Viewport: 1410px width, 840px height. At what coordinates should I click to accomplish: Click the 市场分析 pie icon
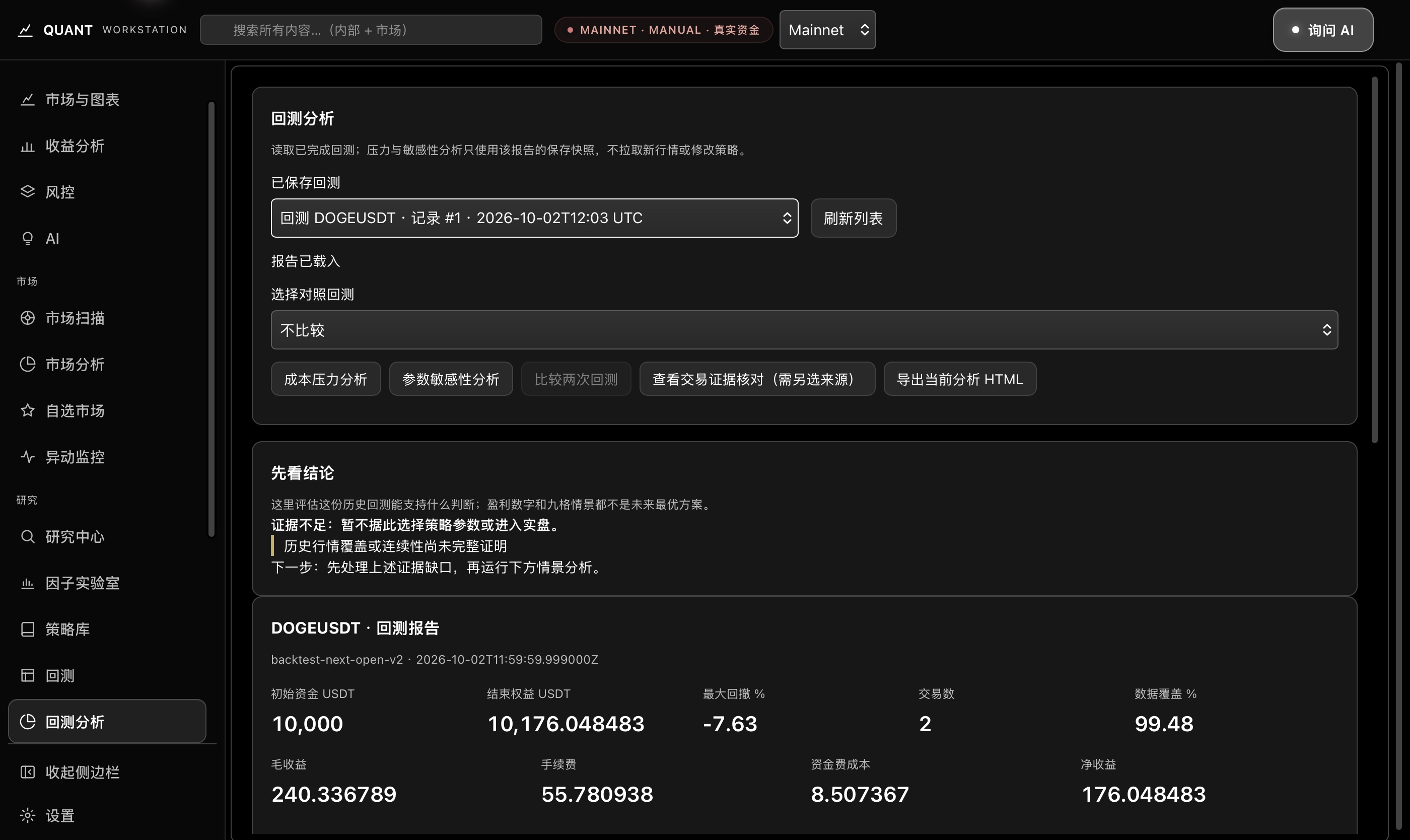pos(27,364)
